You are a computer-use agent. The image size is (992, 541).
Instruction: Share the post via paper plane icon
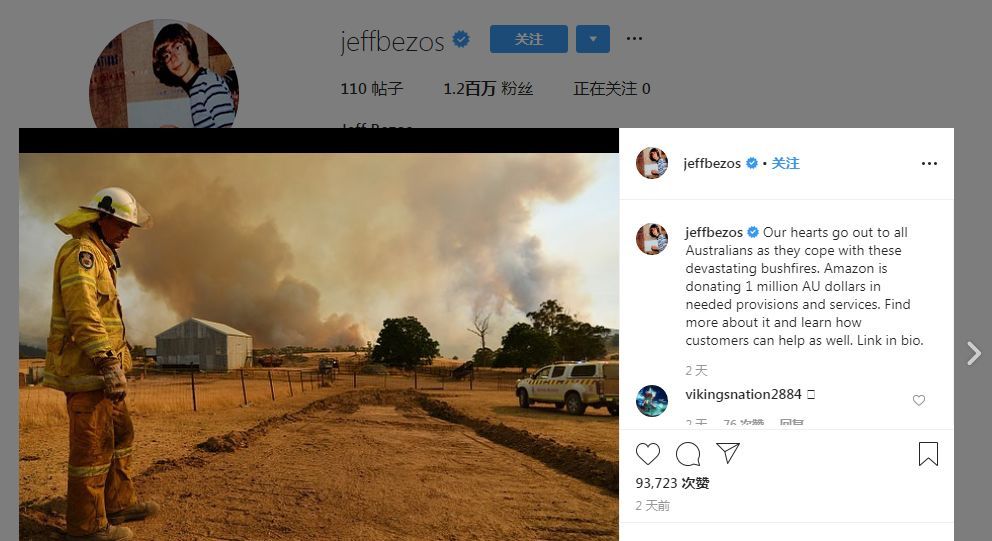click(x=728, y=453)
